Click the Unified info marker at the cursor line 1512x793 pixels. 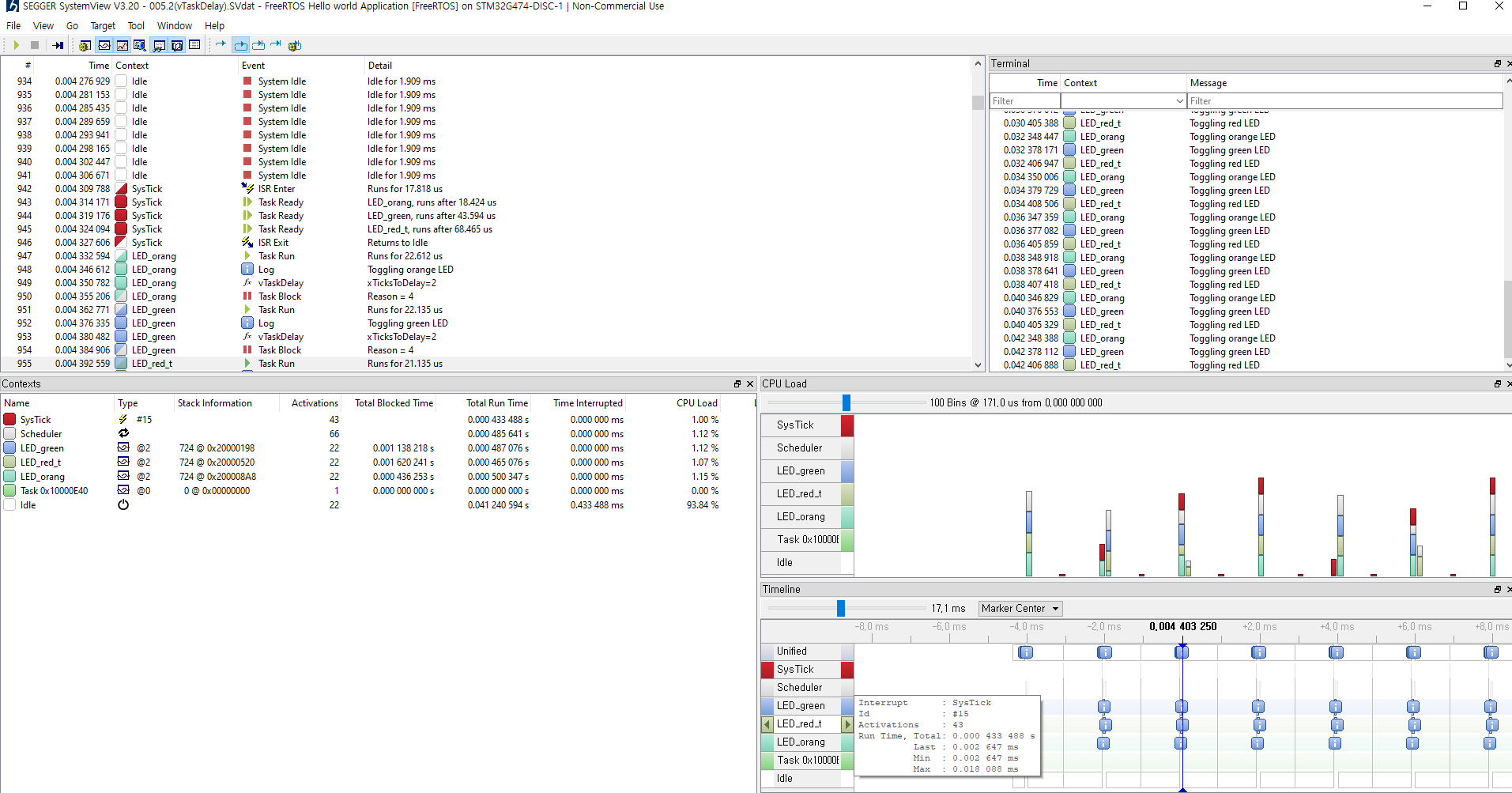coord(1182,652)
